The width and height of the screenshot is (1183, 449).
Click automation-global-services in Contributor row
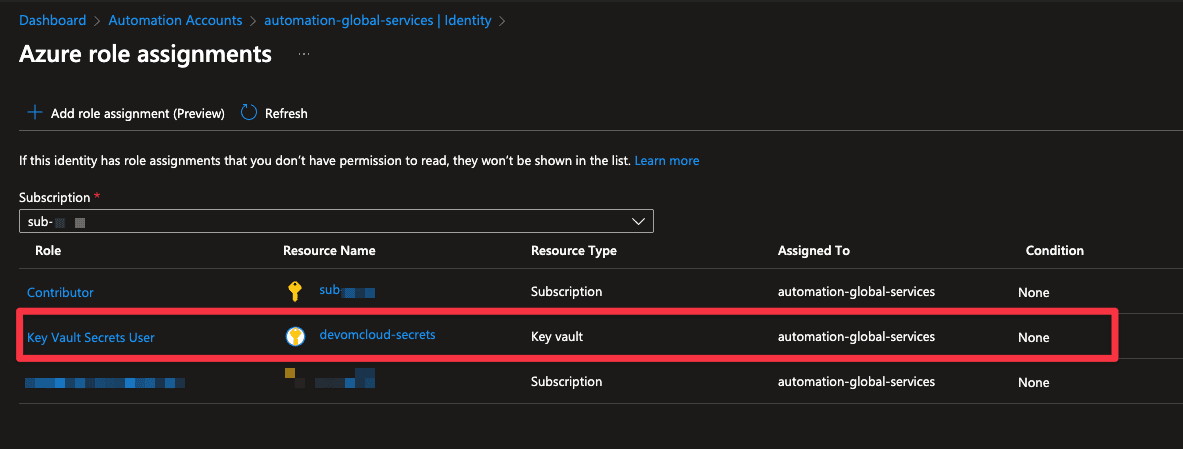tap(856, 291)
